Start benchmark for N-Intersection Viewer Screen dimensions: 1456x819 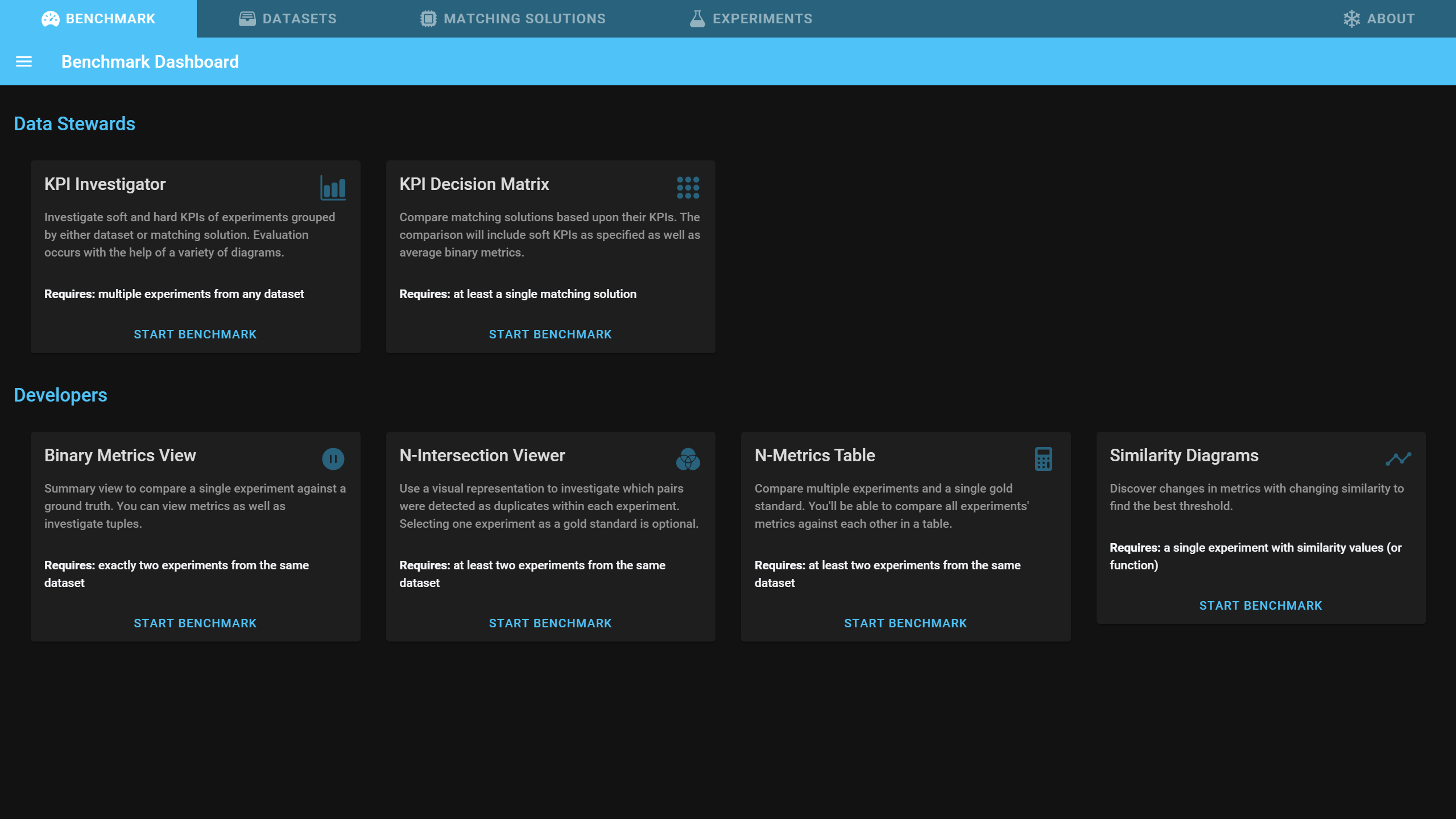coord(550,623)
